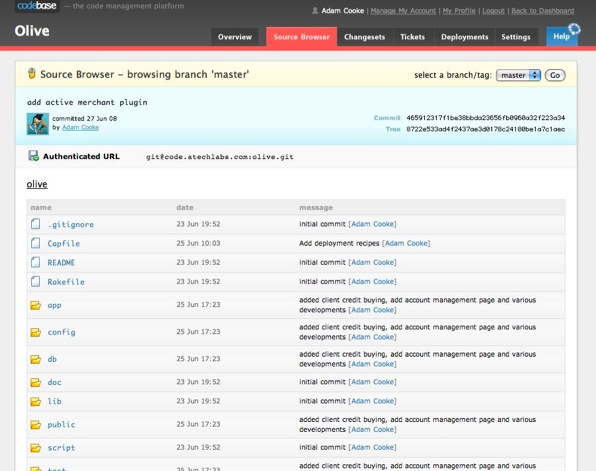The height and width of the screenshot is (471, 596).
Task: Open the Manage My Account link
Action: tap(403, 11)
